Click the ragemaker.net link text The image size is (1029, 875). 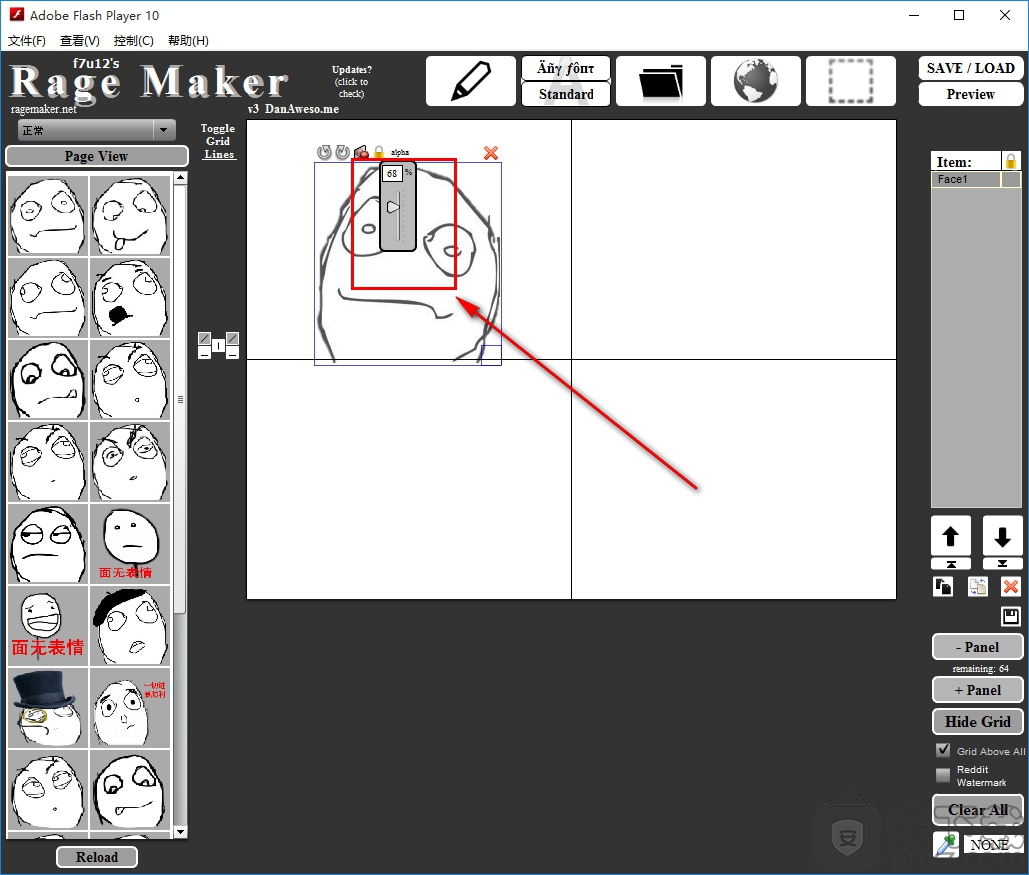click(44, 110)
